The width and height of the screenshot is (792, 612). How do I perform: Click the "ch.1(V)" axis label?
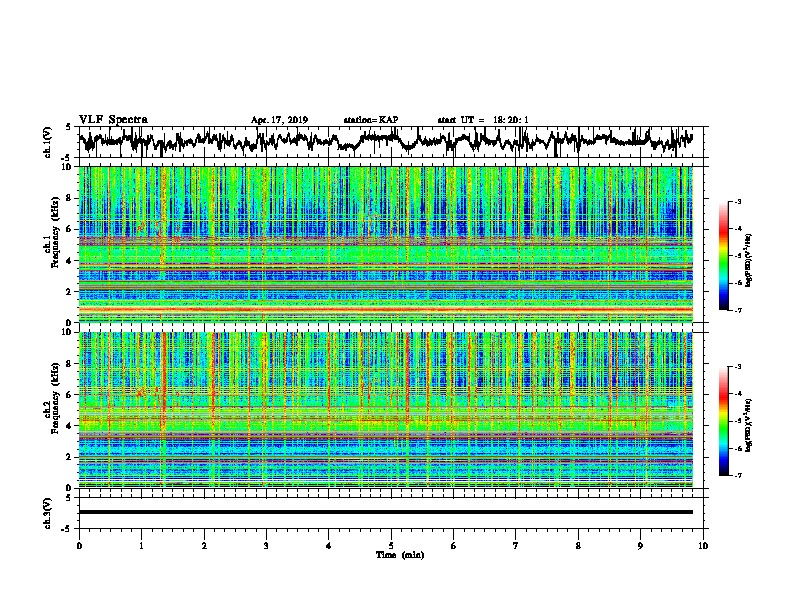[48, 142]
